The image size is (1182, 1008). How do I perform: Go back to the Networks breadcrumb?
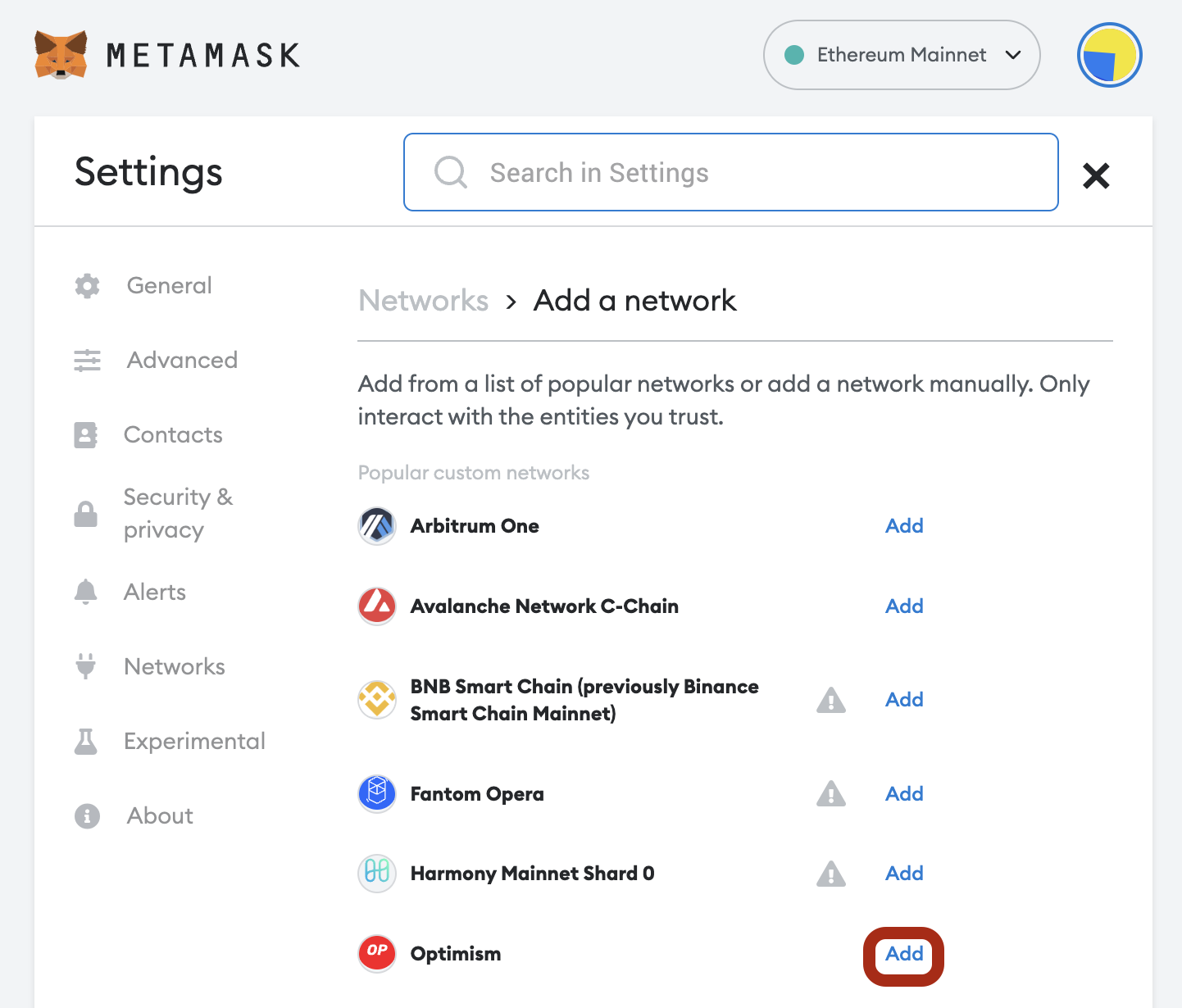click(424, 301)
